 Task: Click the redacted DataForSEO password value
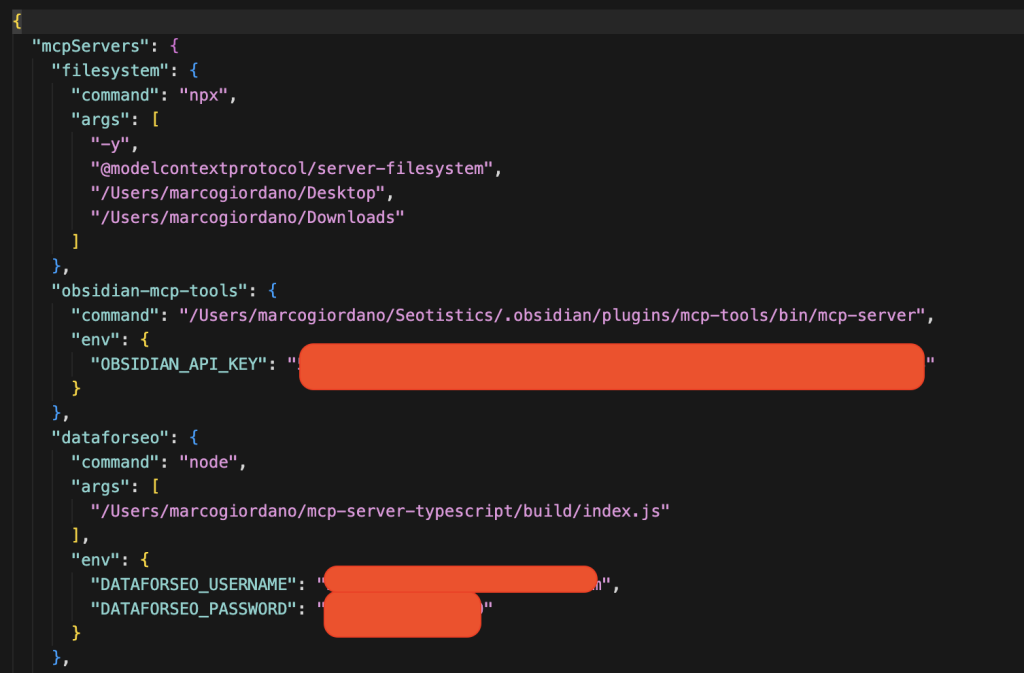click(x=402, y=613)
